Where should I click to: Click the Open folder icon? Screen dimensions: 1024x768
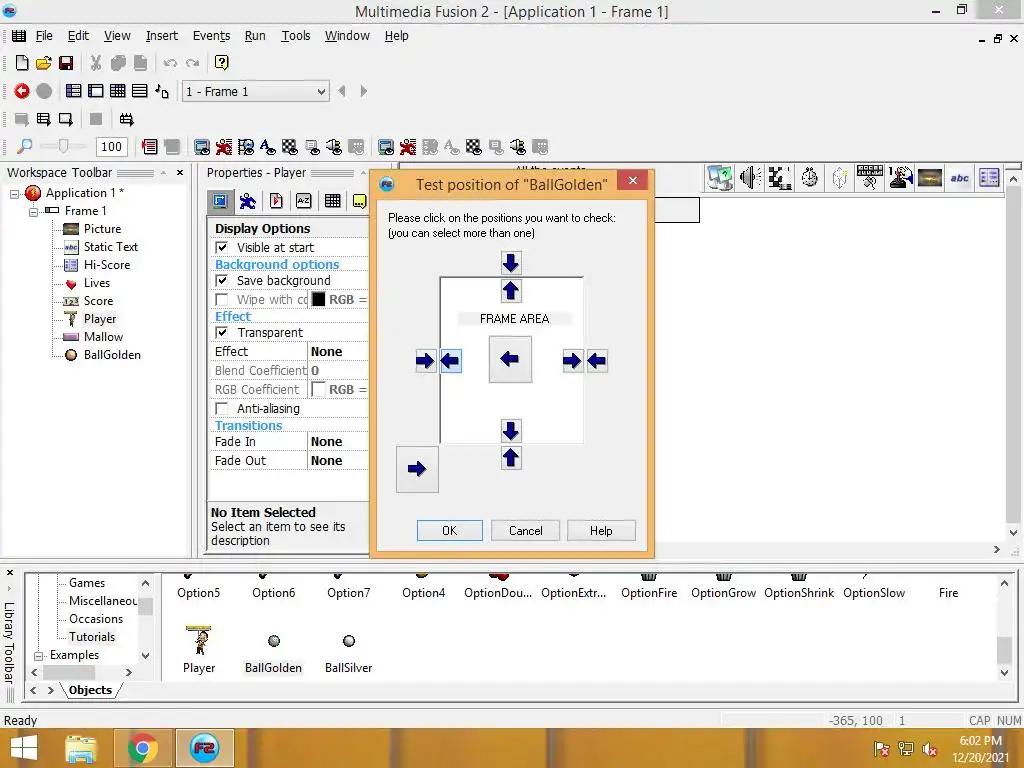point(44,63)
